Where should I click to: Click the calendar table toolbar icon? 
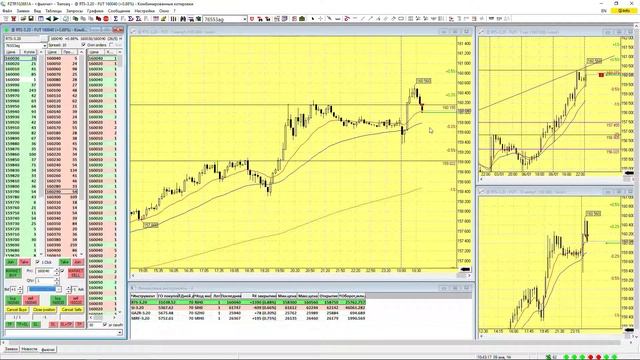(x=156, y=19)
